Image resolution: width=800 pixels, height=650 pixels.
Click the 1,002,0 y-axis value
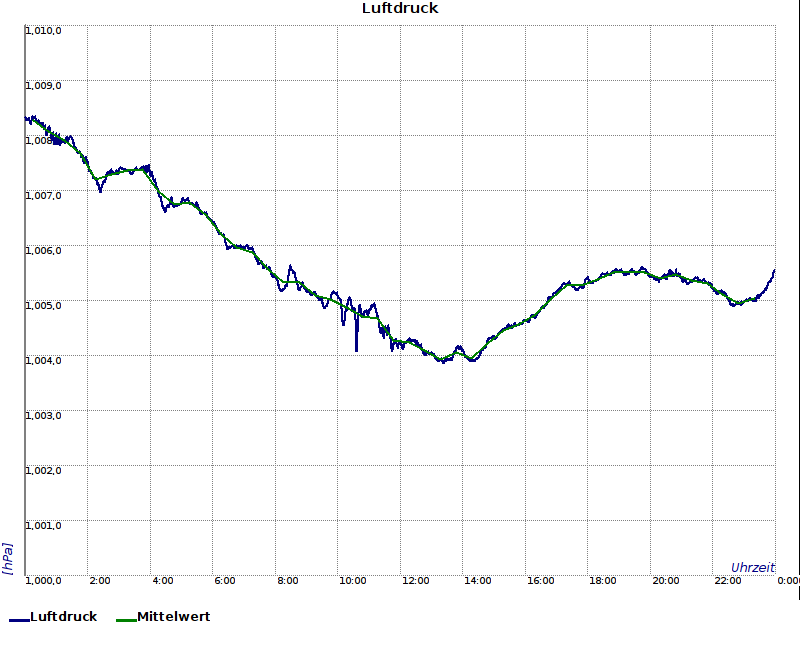(x=43, y=470)
